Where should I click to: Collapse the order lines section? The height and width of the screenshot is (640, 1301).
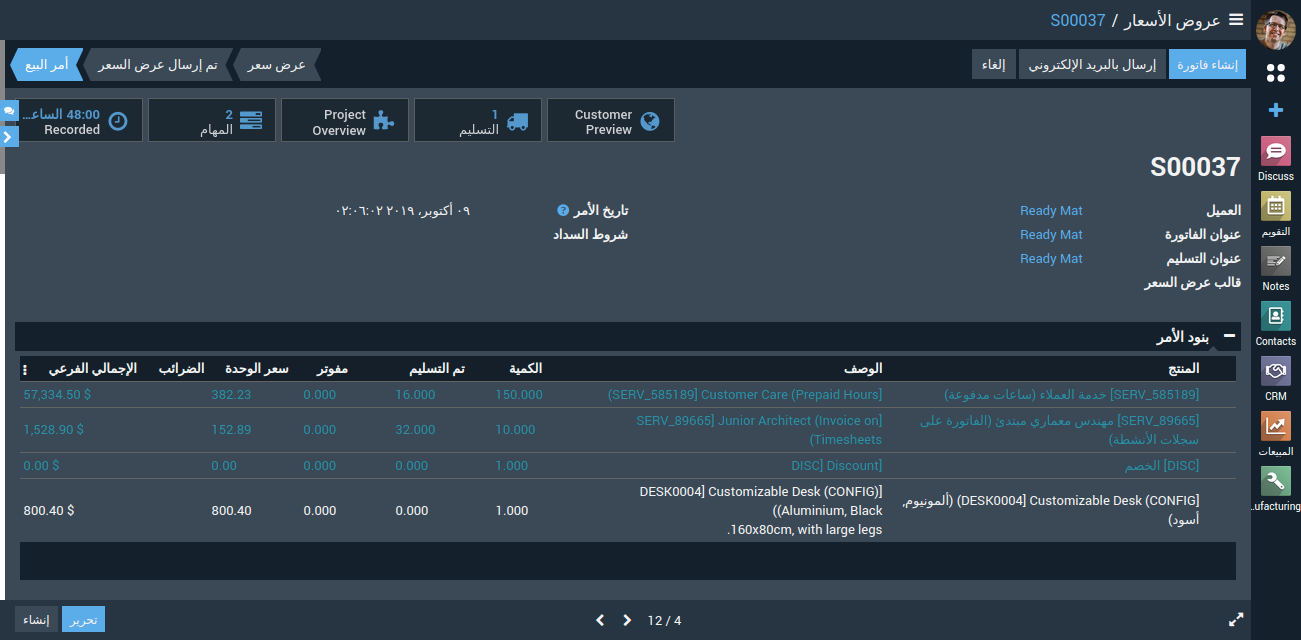[x=1229, y=337]
